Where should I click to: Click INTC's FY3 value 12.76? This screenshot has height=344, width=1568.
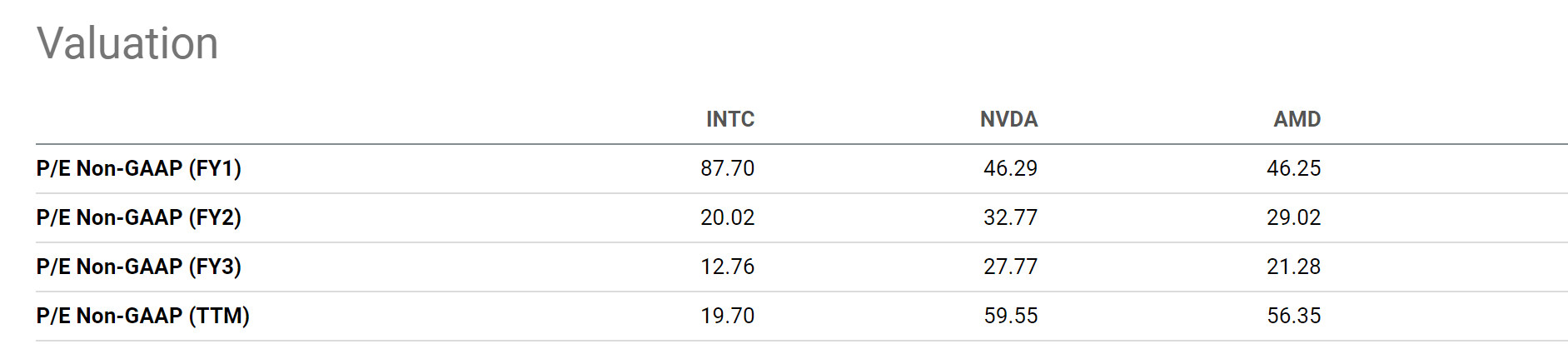pyautogui.click(x=727, y=267)
